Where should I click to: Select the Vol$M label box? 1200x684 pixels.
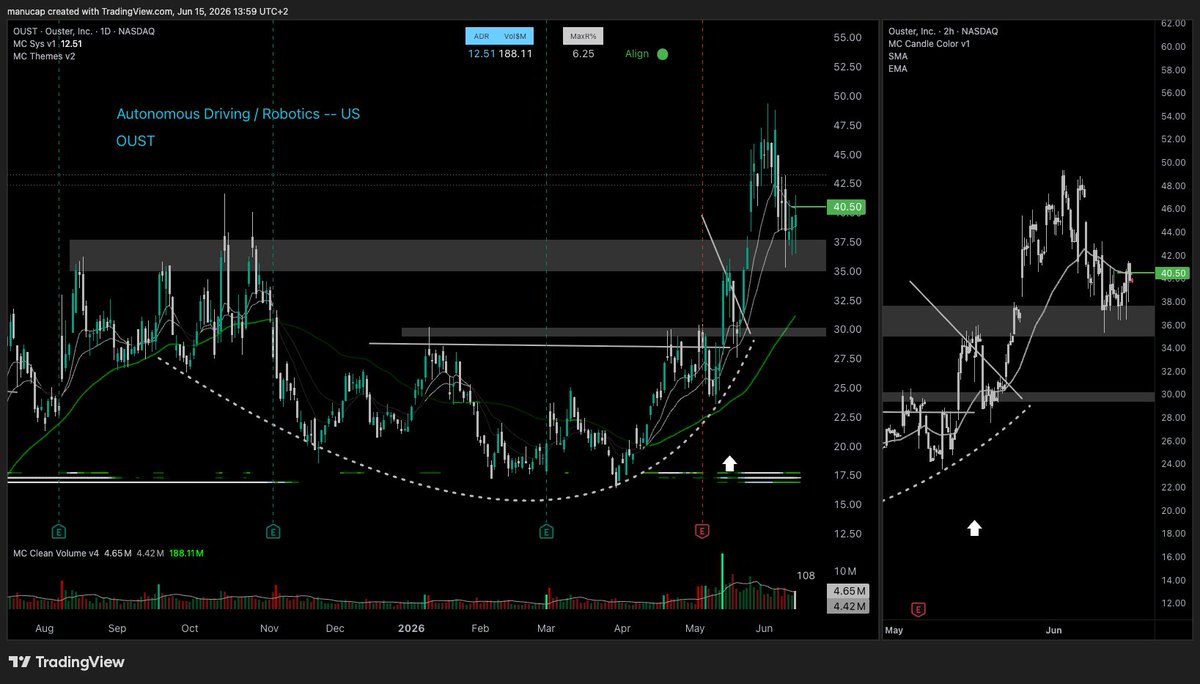[516, 36]
